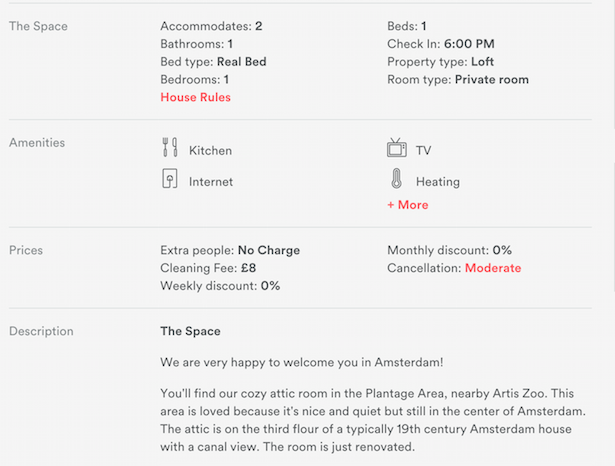Image resolution: width=615 pixels, height=466 pixels.
Task: Click the Heating thermometer icon
Action: [x=397, y=179]
